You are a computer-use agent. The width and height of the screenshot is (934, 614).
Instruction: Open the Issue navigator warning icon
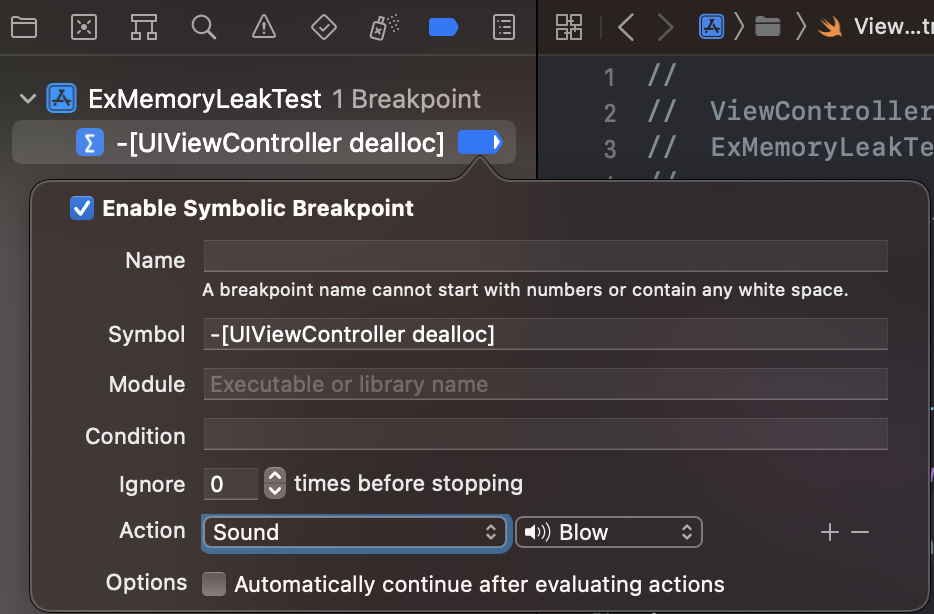pos(264,27)
